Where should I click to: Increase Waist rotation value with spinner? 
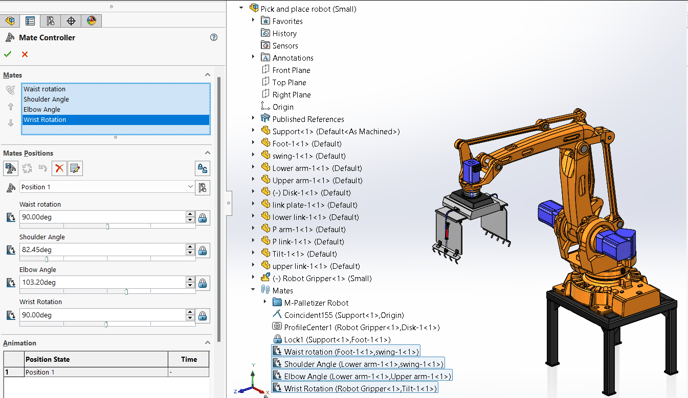[190, 214]
